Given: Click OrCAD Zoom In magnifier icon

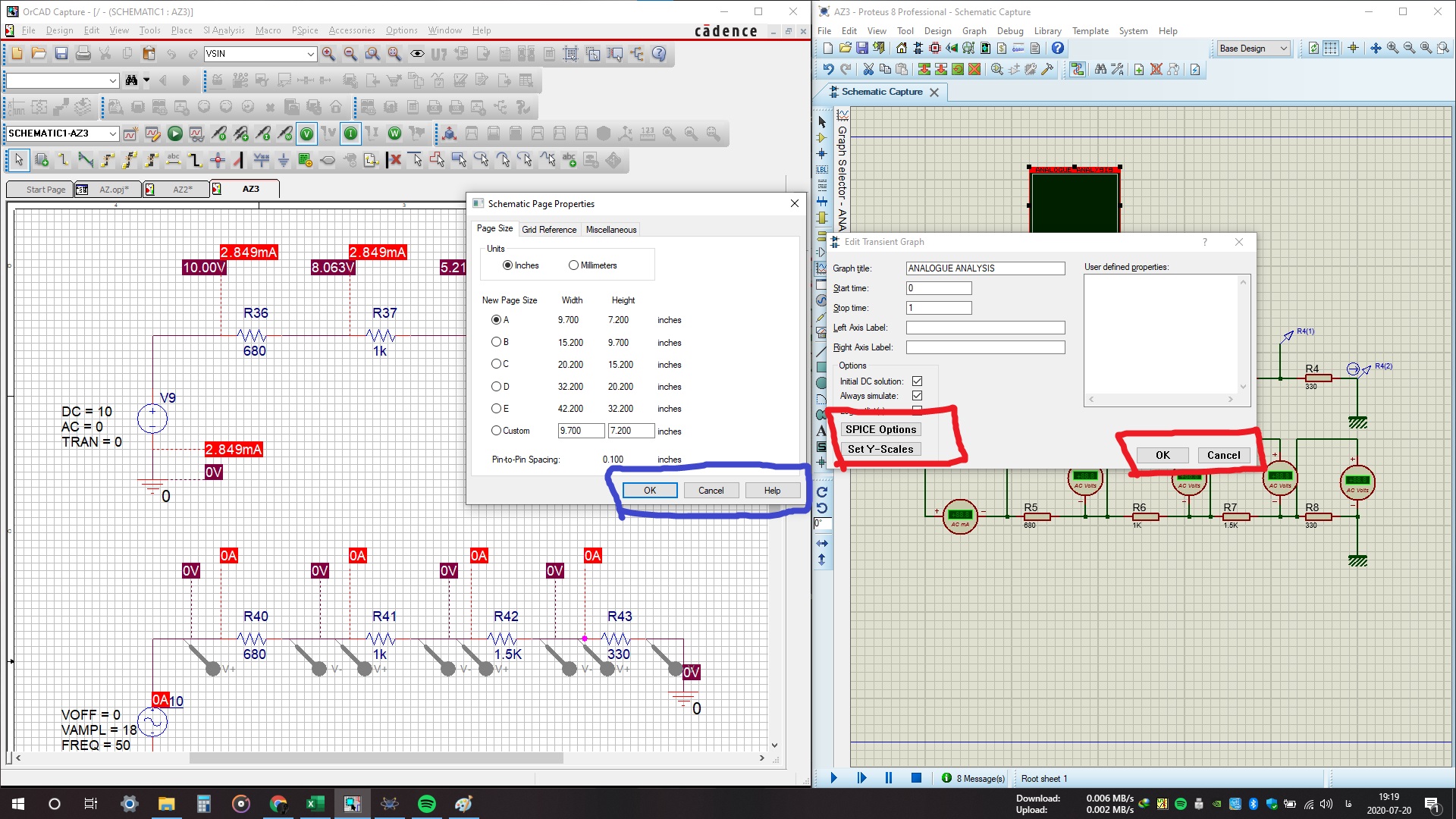Looking at the screenshot, I should point(328,54).
